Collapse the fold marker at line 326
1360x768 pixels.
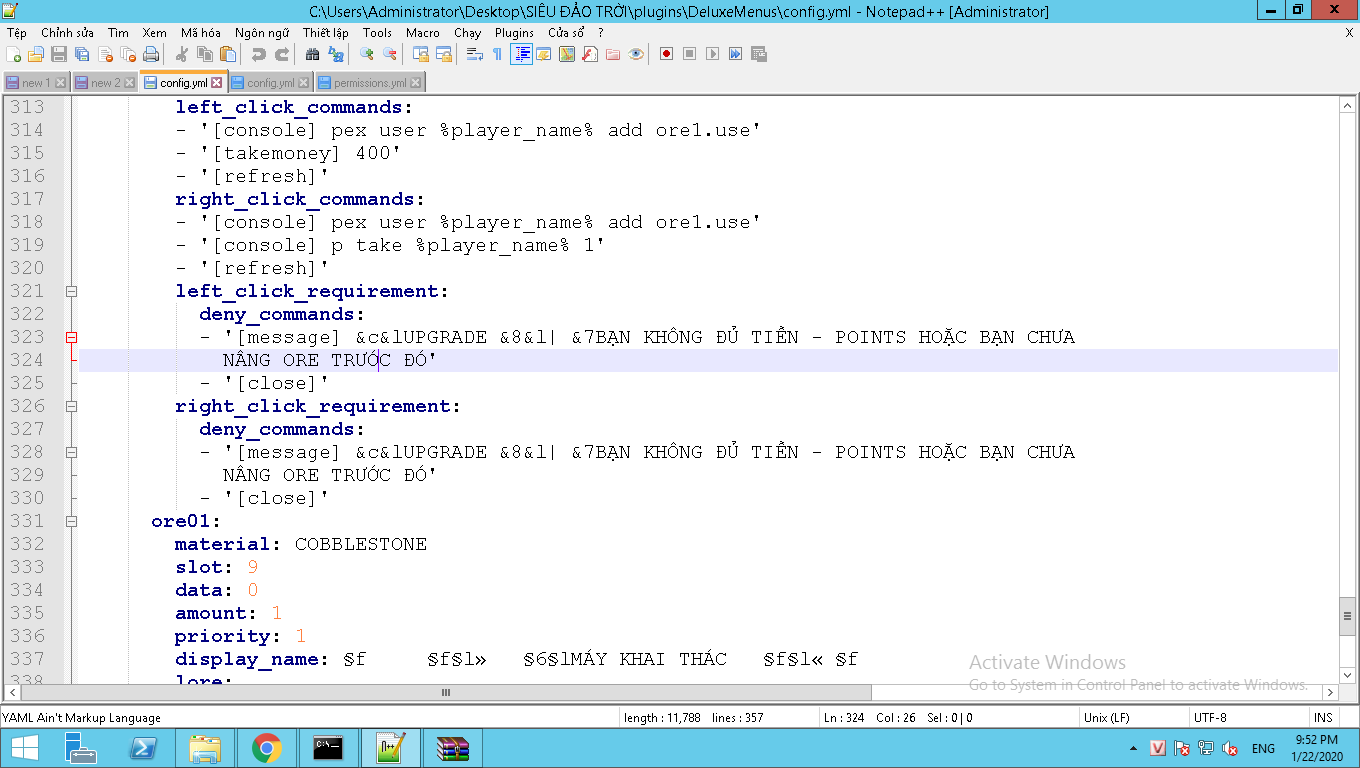tap(72, 406)
